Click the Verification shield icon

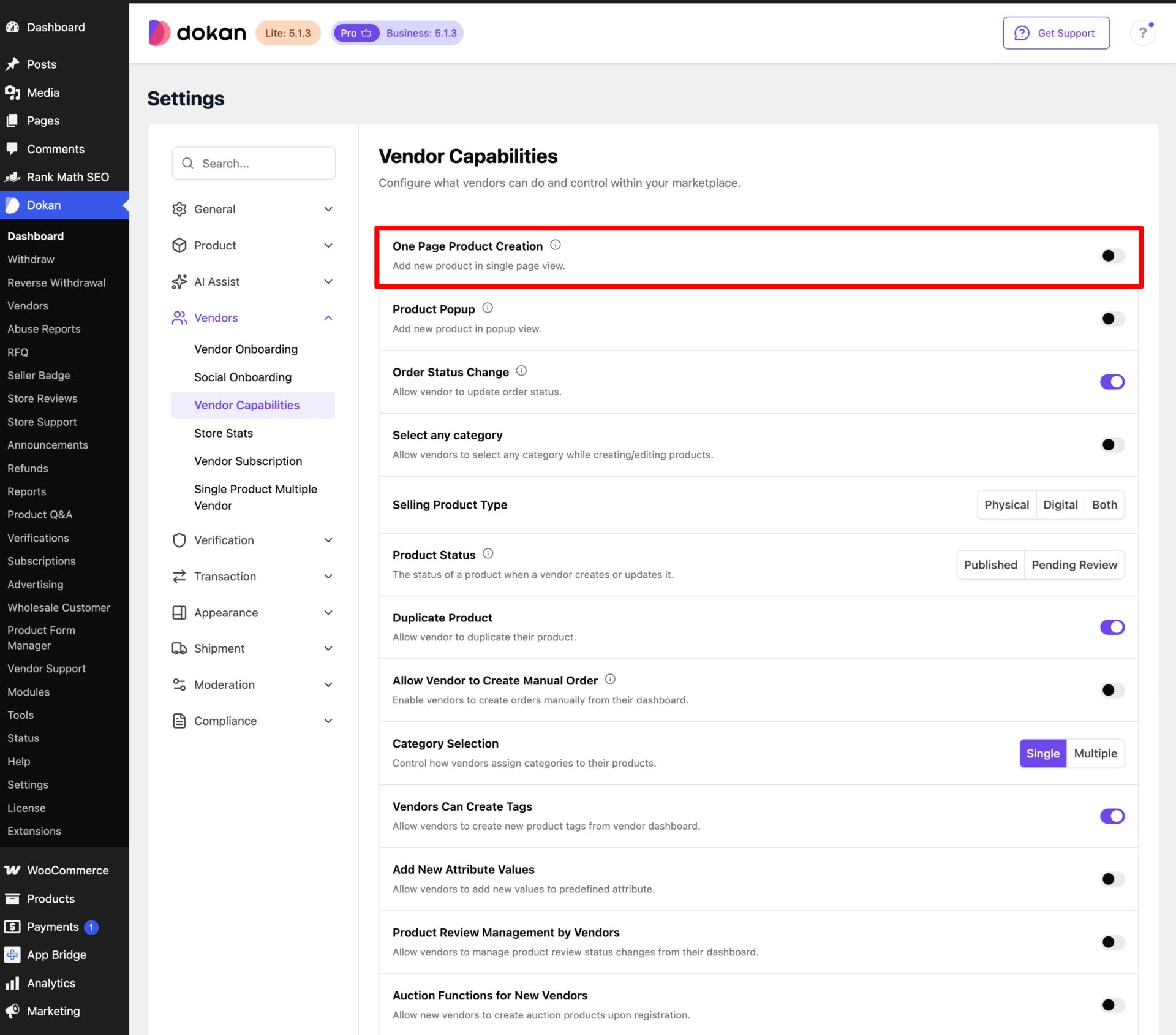click(x=179, y=540)
